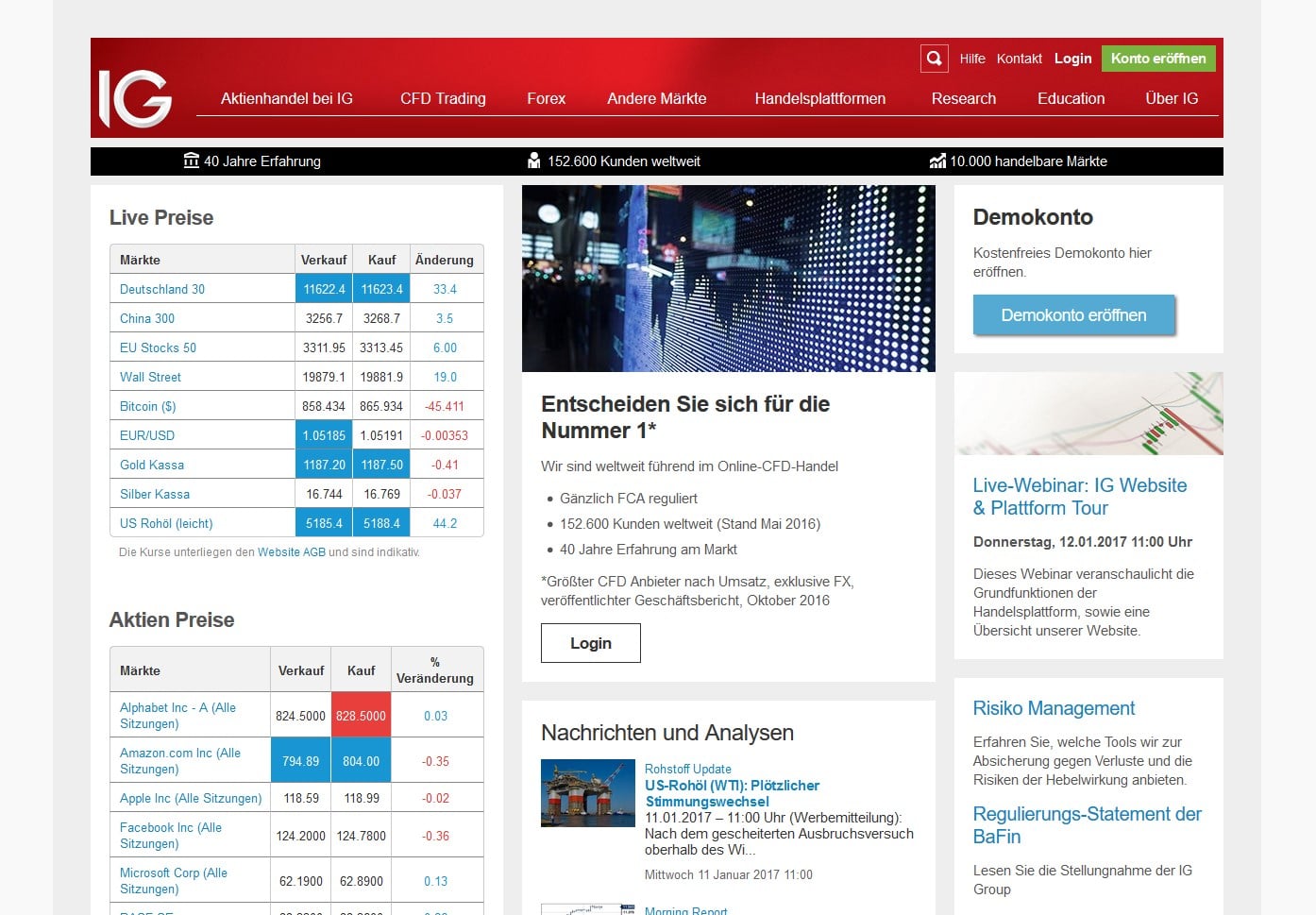1316x915 pixels.
Task: Click US Rohöl sell price 5185.4
Action: tap(324, 523)
